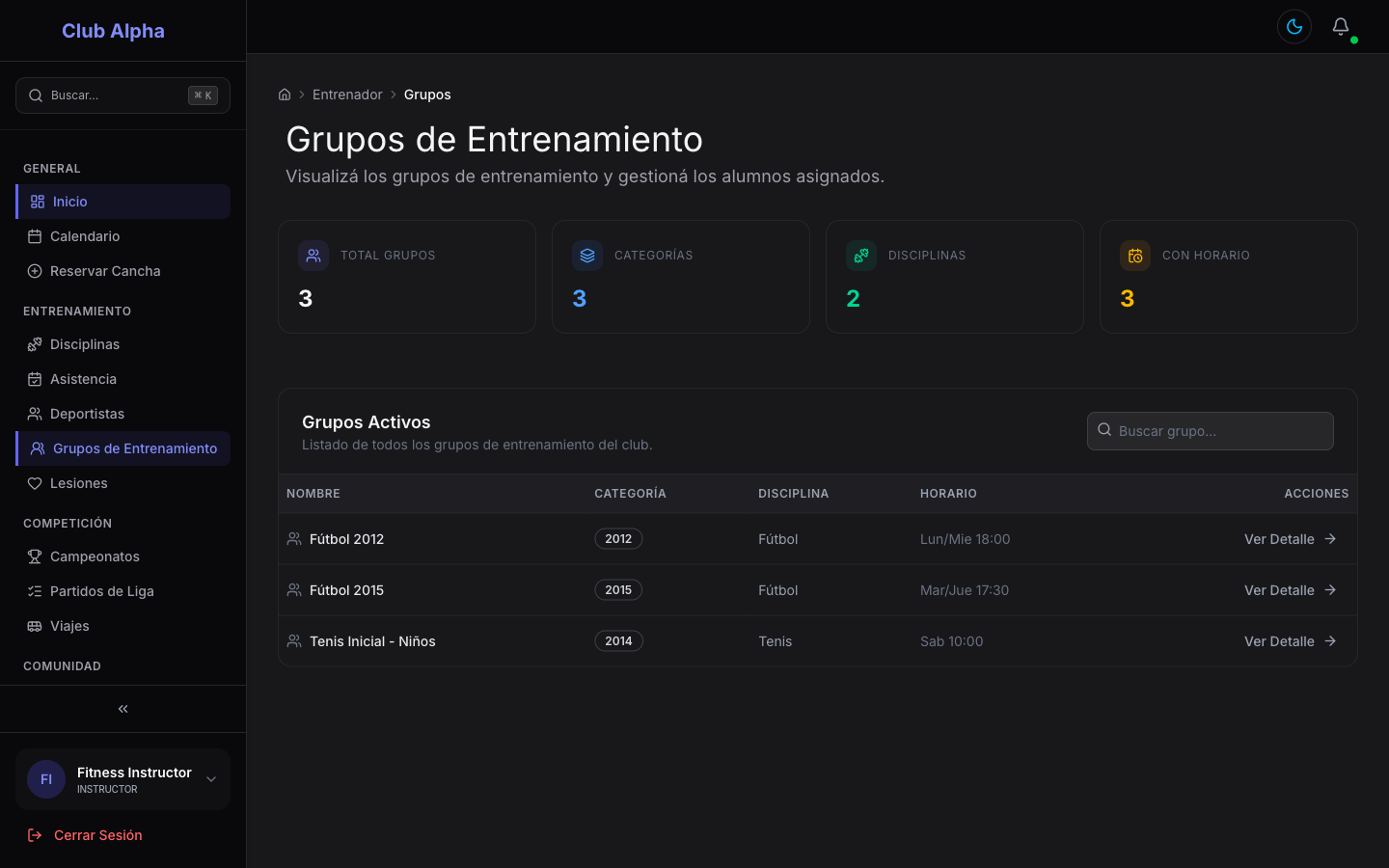Click the home breadcrumb icon

coord(285,95)
